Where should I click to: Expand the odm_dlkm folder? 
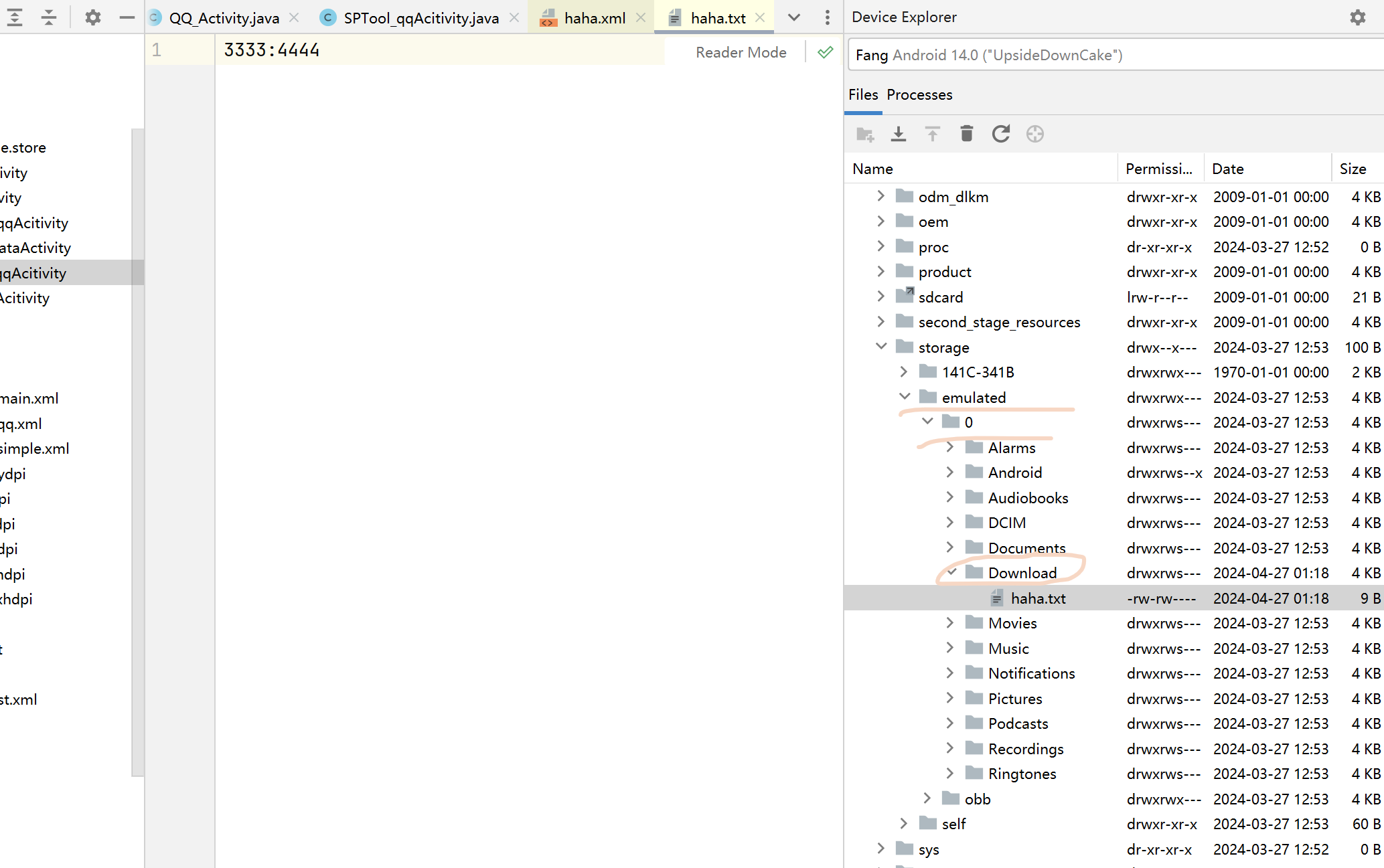(880, 196)
